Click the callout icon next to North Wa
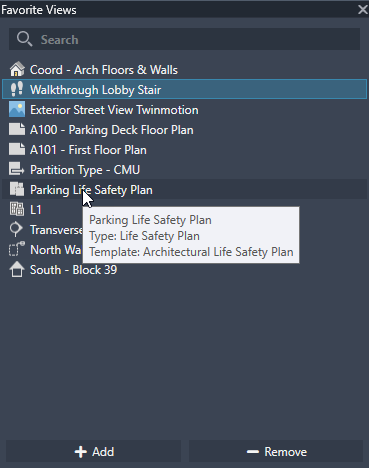 click(x=17, y=249)
